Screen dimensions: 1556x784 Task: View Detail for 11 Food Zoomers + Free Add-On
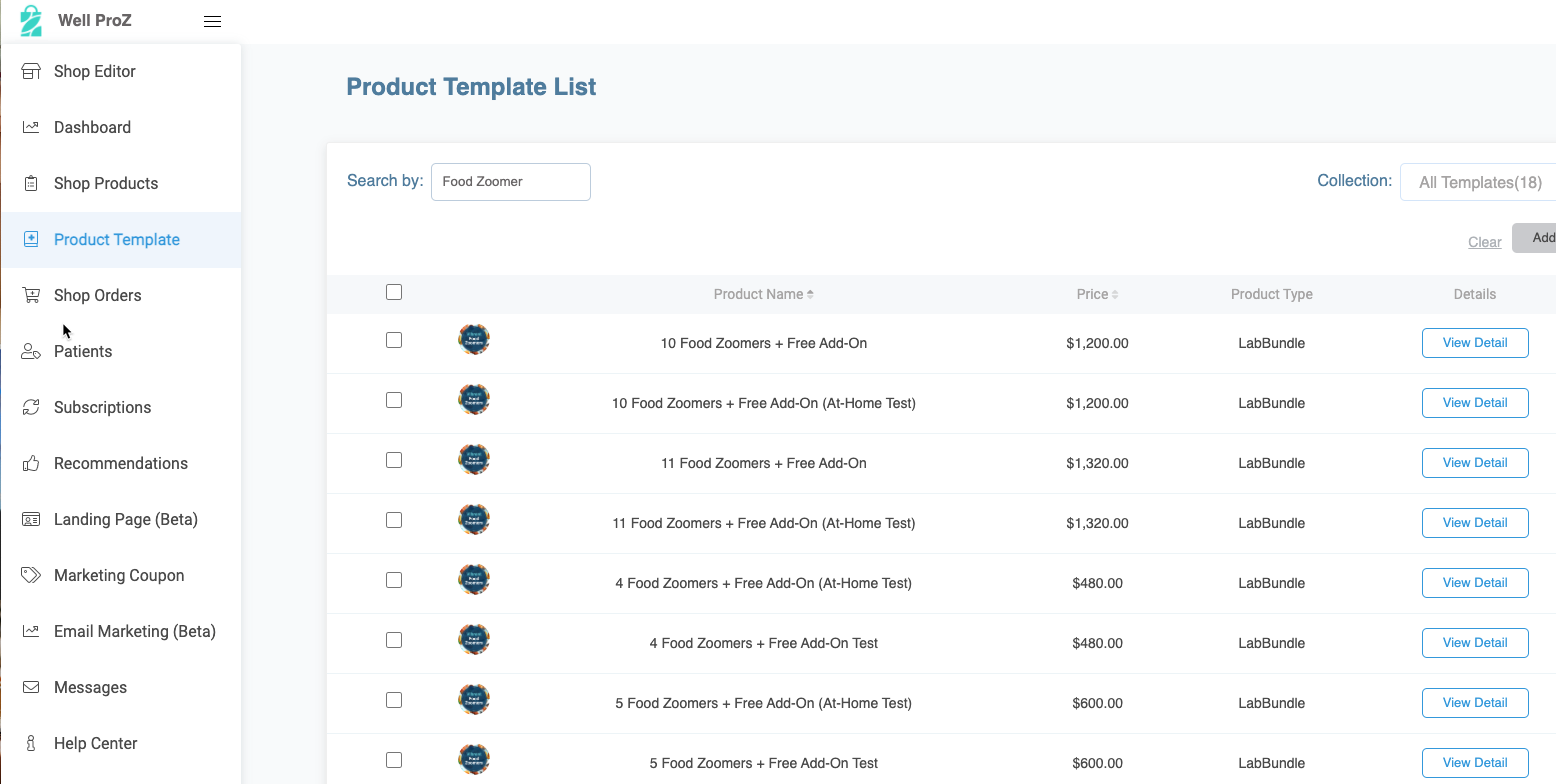coord(1475,463)
